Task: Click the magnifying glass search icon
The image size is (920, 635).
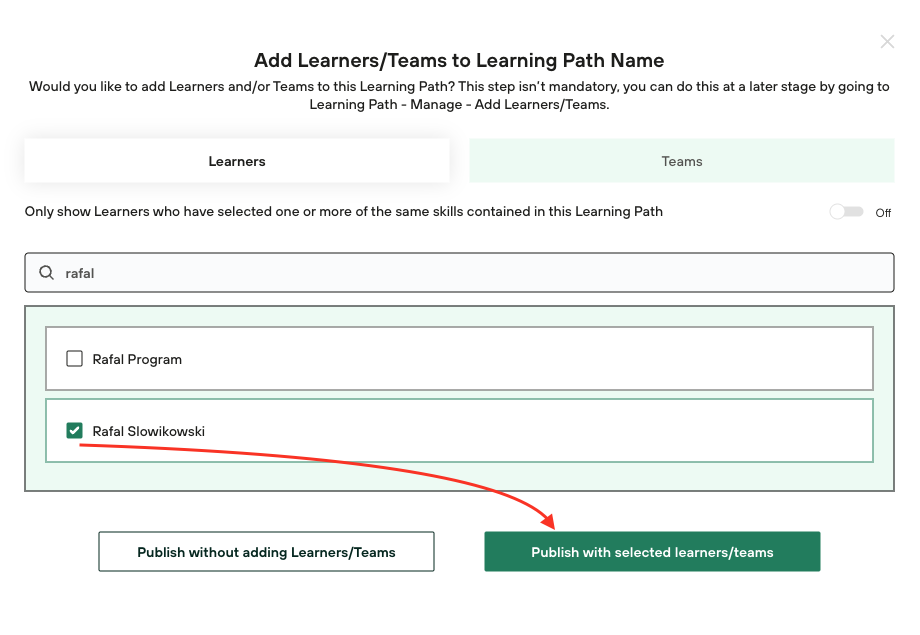Action: [x=46, y=273]
